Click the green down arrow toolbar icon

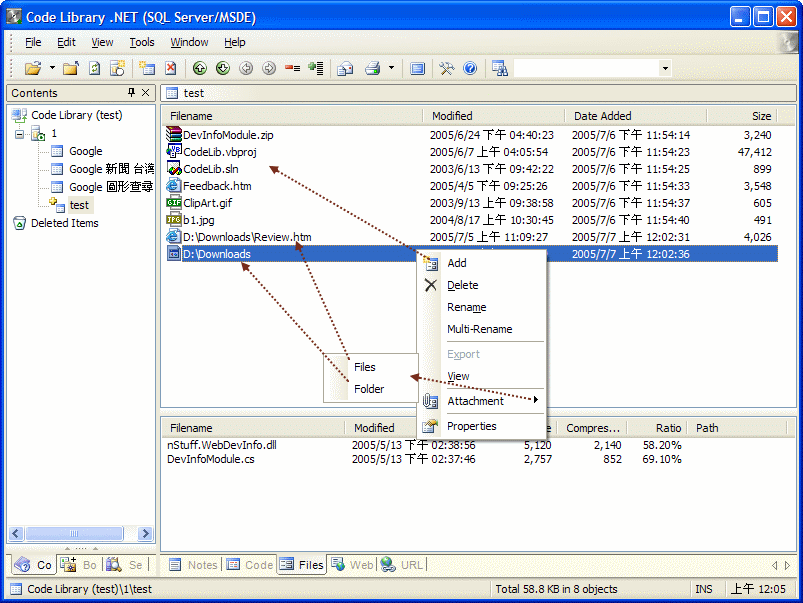[x=223, y=68]
